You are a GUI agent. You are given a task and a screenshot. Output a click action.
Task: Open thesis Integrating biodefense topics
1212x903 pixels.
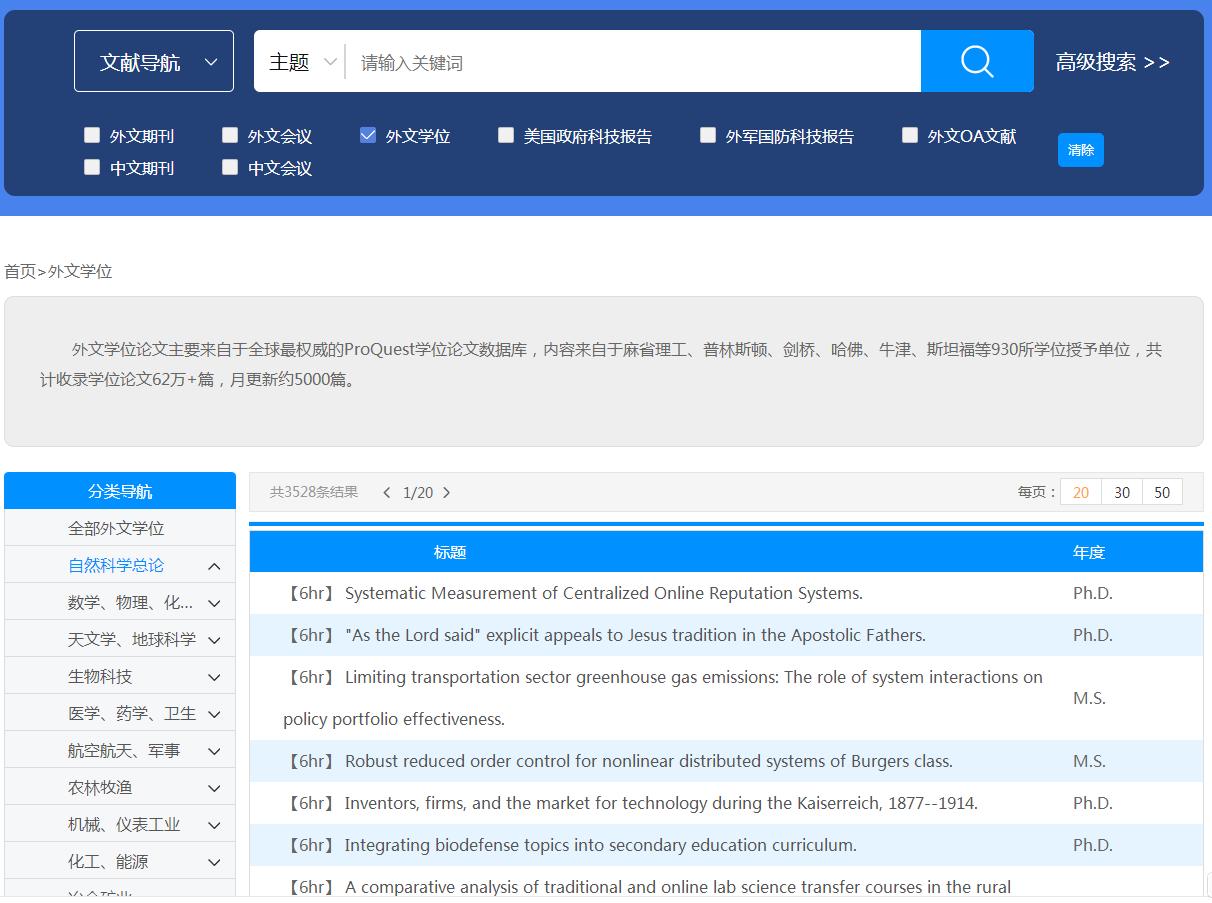[600, 845]
